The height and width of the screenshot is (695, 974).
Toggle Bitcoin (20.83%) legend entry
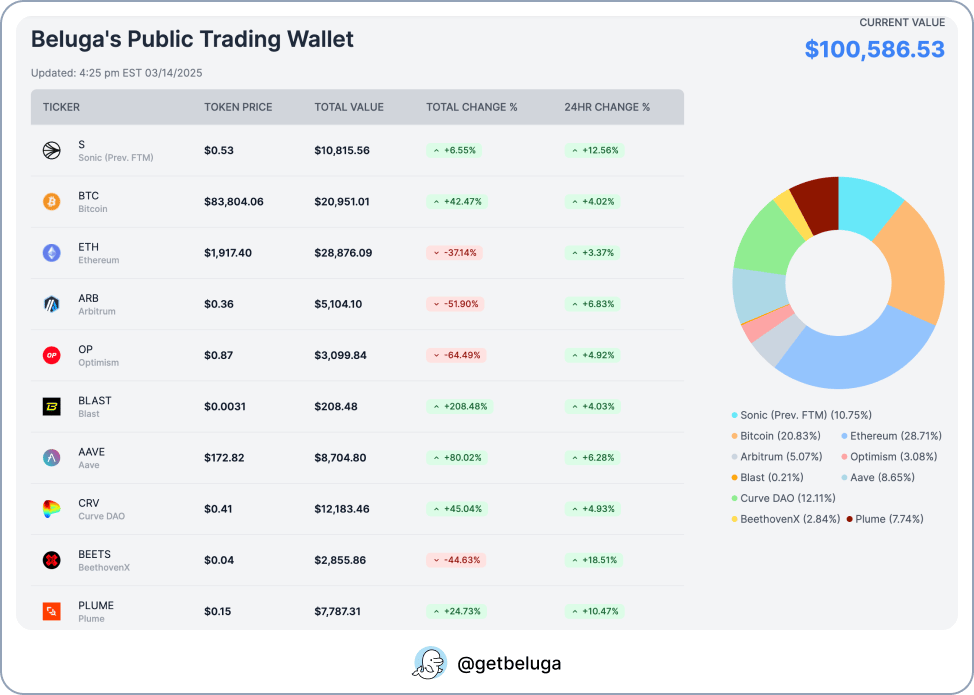(x=776, y=436)
